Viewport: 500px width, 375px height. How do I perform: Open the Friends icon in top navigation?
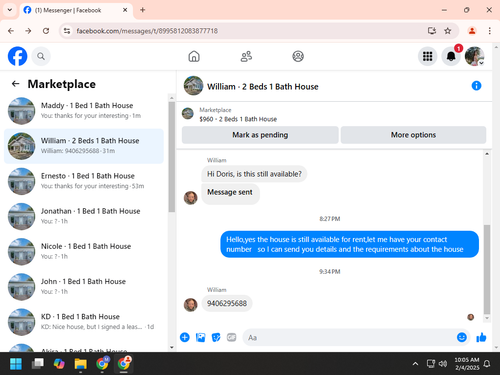[246, 56]
